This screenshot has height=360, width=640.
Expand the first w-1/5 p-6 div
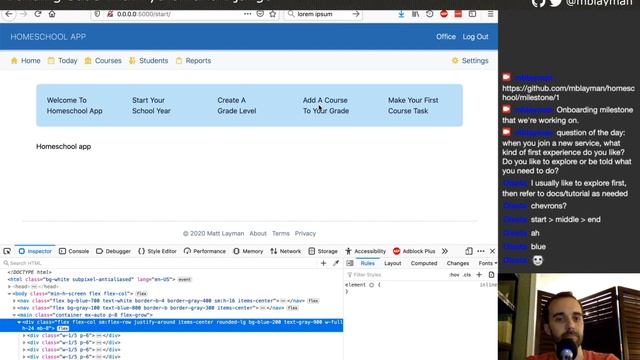point(24,336)
